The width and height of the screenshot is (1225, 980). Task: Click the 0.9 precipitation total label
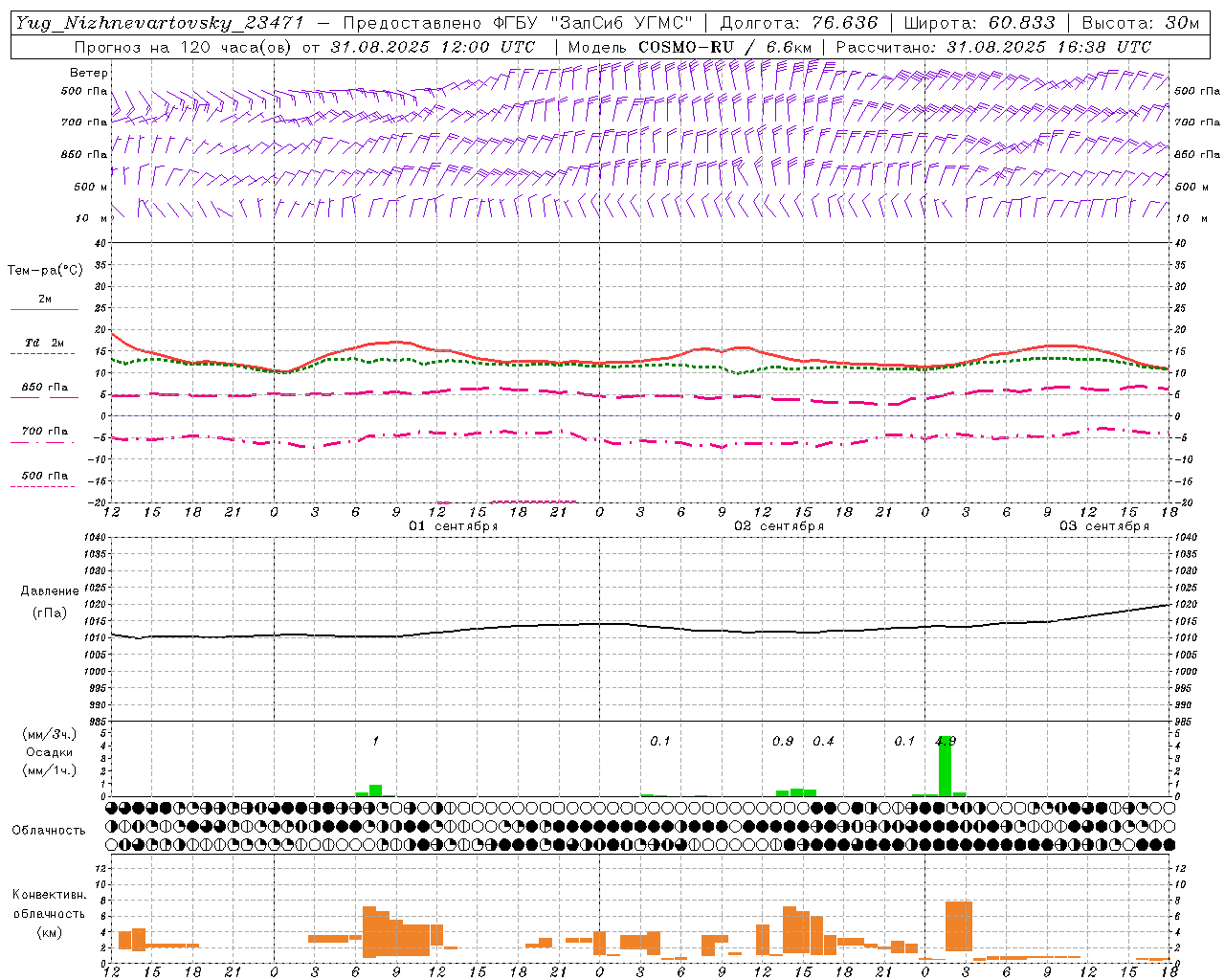pos(783,742)
